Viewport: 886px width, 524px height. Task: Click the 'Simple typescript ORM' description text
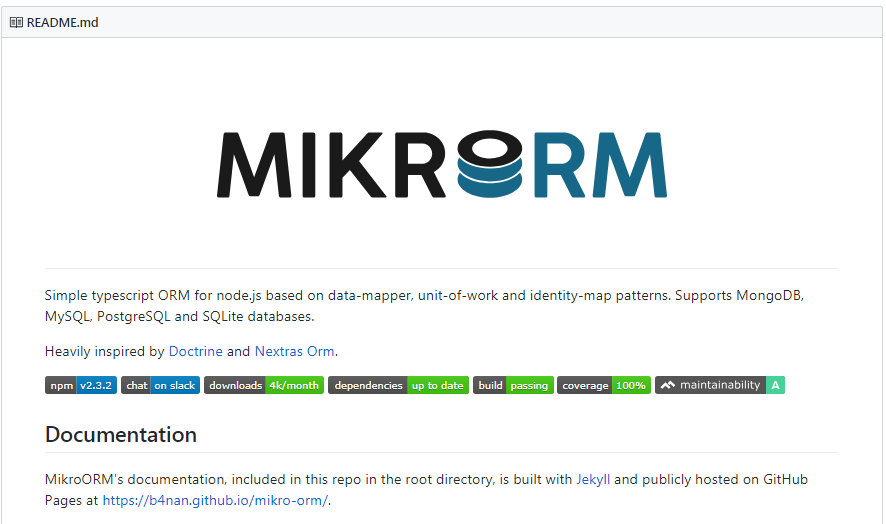424,306
